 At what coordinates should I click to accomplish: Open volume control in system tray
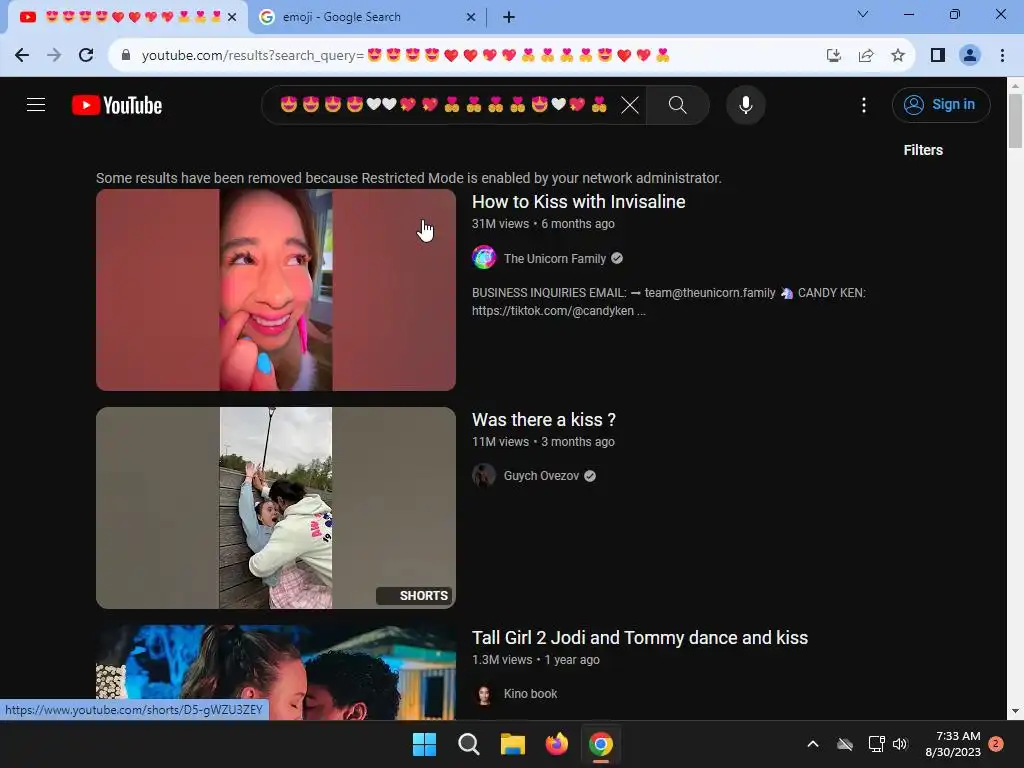click(x=900, y=744)
